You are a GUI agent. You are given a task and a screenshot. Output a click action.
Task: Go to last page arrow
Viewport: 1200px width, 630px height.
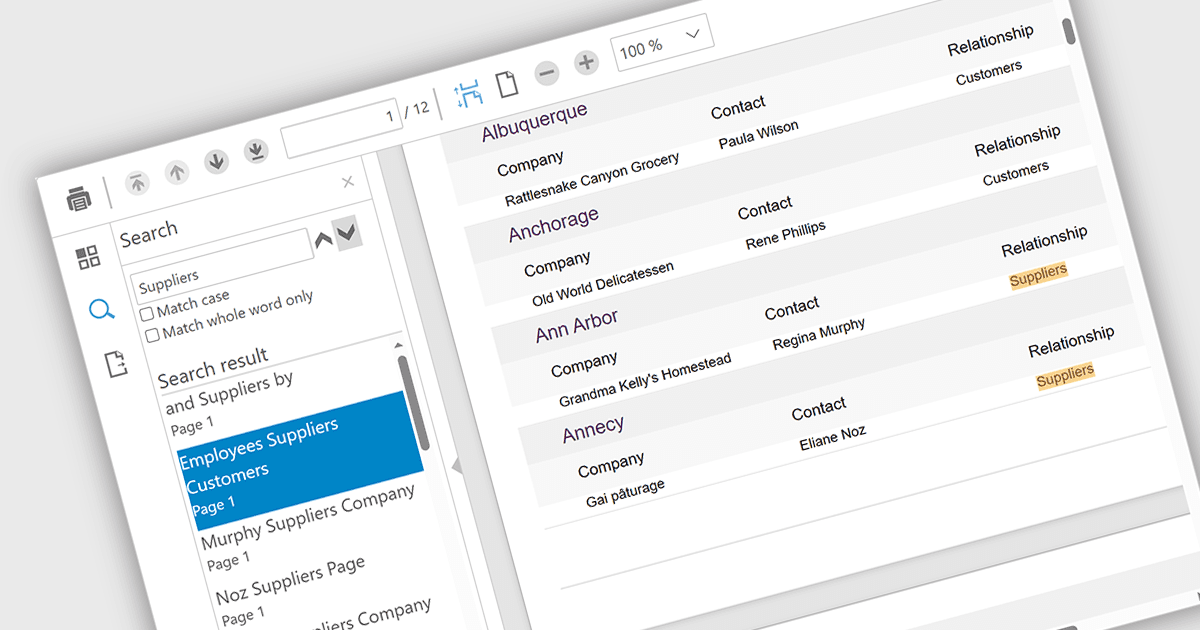point(257,151)
